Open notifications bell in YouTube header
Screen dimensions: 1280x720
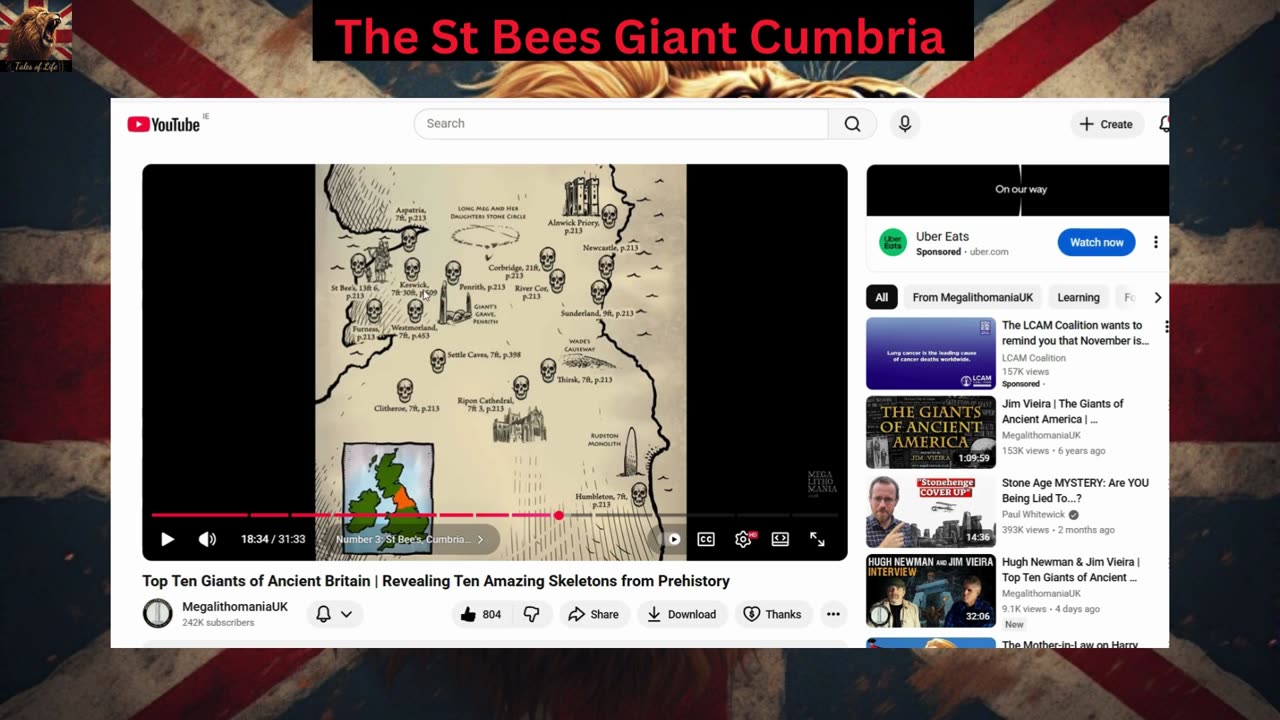(1164, 124)
